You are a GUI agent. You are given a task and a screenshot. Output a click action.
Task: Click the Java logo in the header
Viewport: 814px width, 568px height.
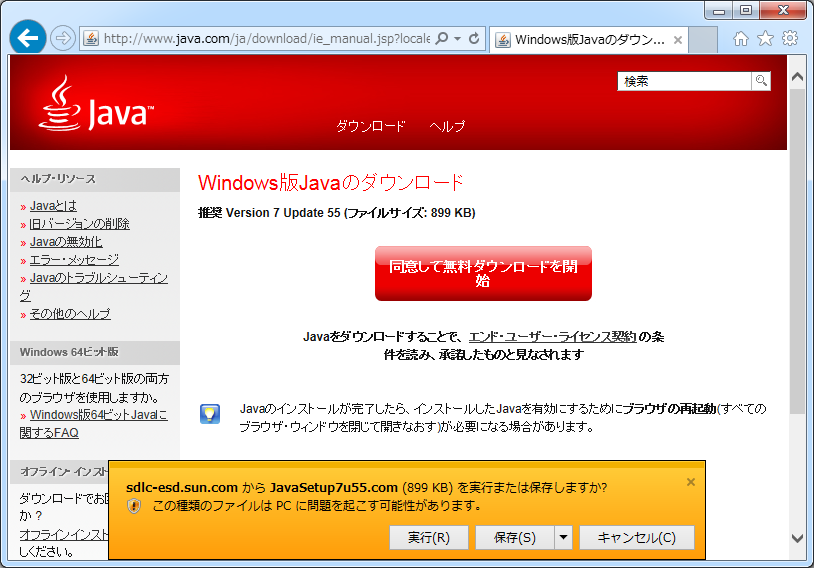[x=97, y=103]
